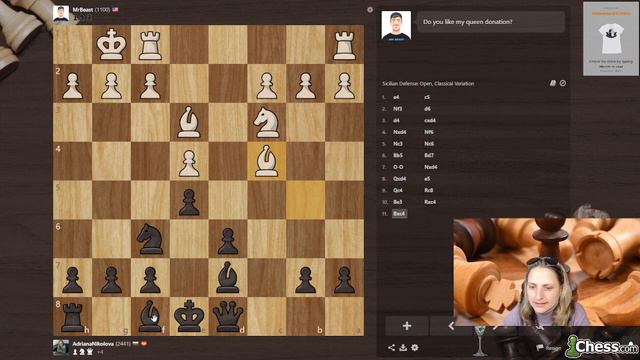
Task: Click the Resign flag button
Action: [549, 348]
